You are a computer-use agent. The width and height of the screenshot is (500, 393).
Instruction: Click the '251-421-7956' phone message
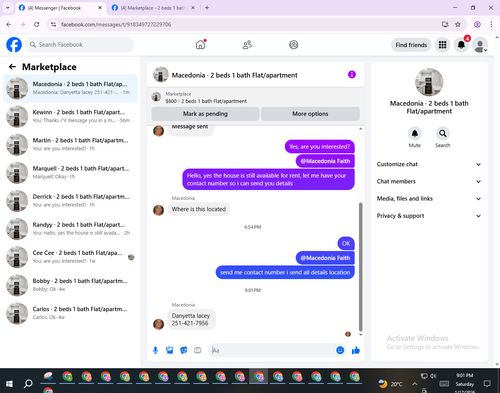pyautogui.click(x=190, y=323)
